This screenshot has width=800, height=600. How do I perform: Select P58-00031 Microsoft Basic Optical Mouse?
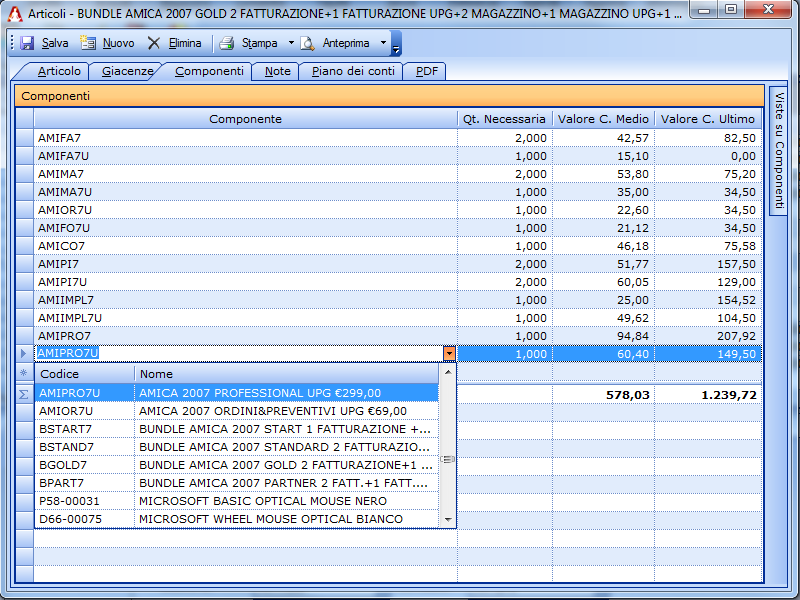(237, 501)
